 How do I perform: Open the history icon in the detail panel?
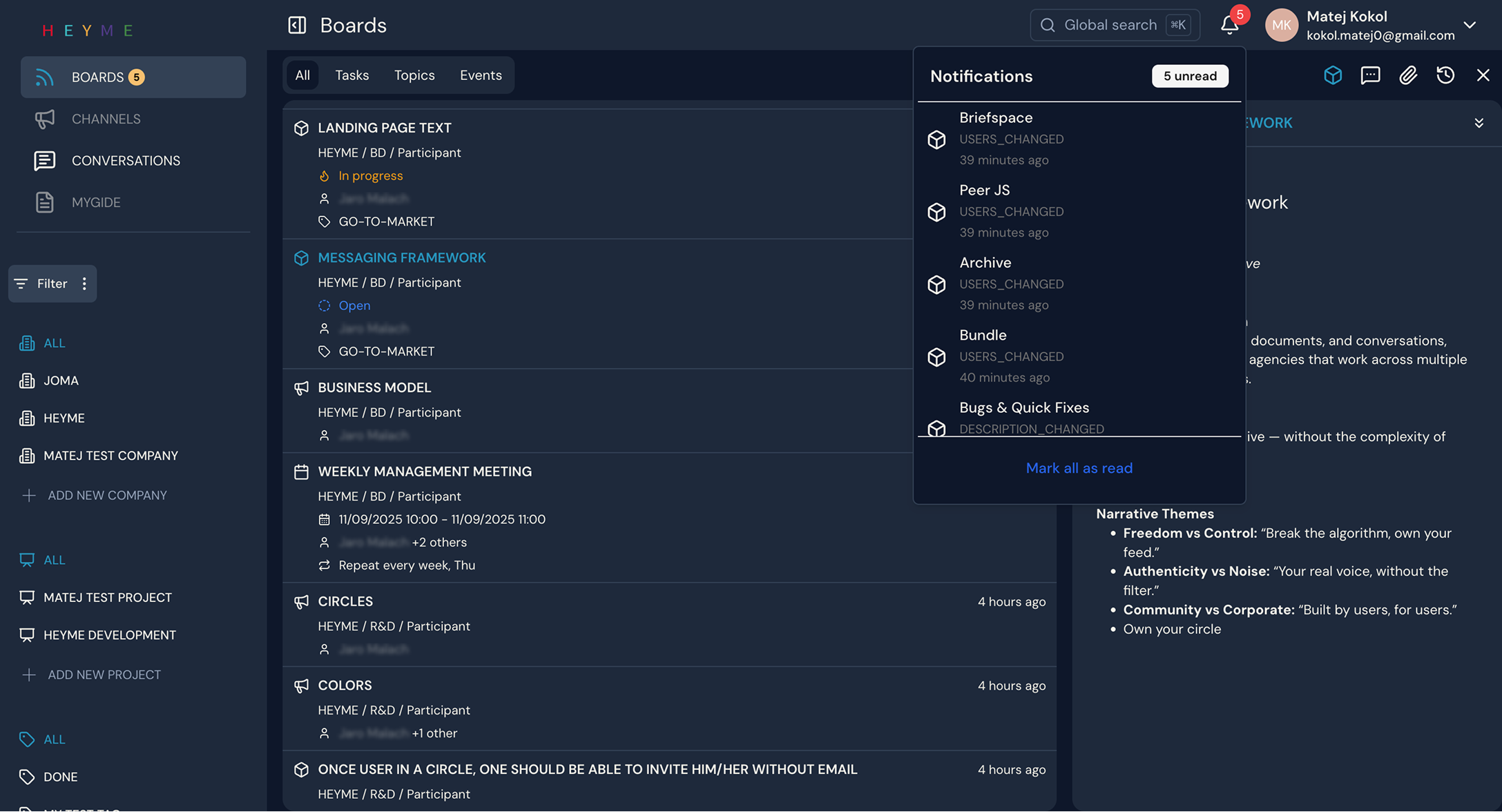tap(1445, 75)
